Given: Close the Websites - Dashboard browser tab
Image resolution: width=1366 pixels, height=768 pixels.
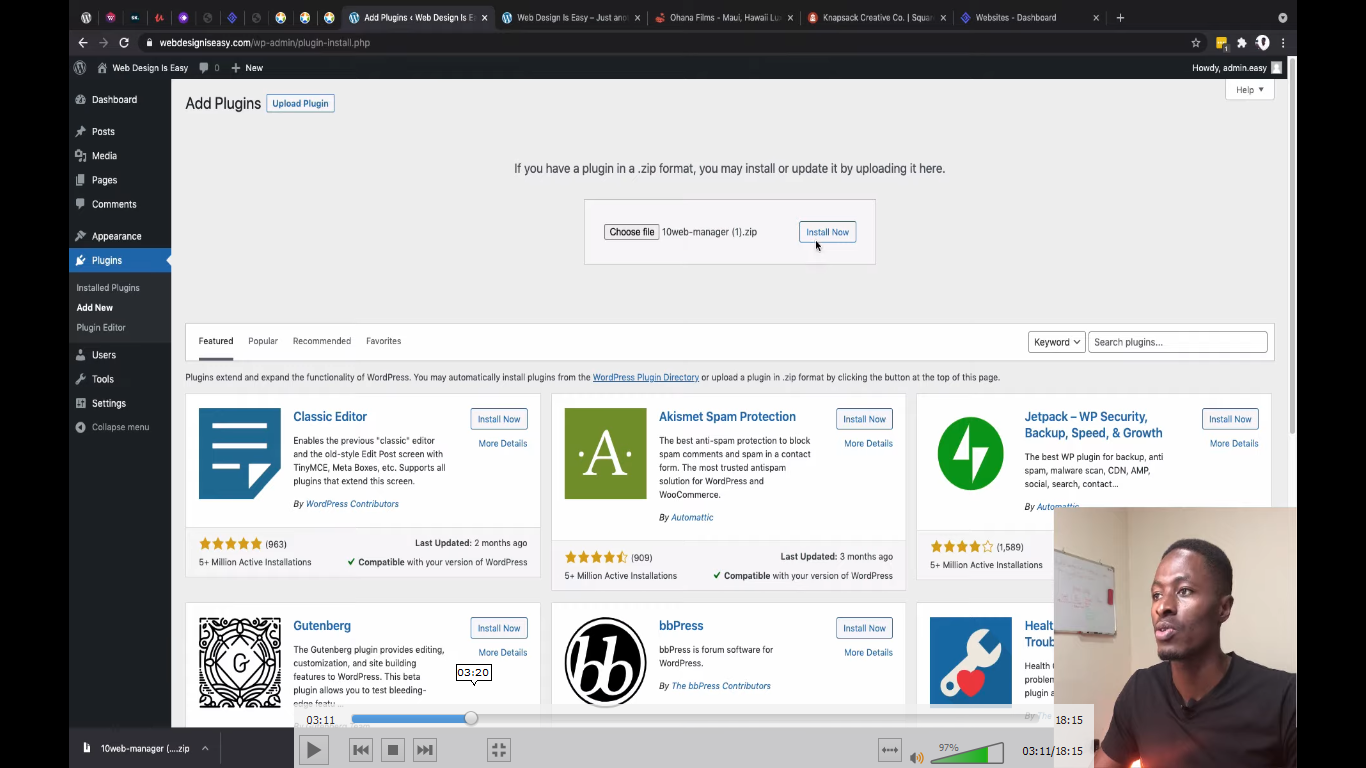Looking at the screenshot, I should (x=1096, y=18).
